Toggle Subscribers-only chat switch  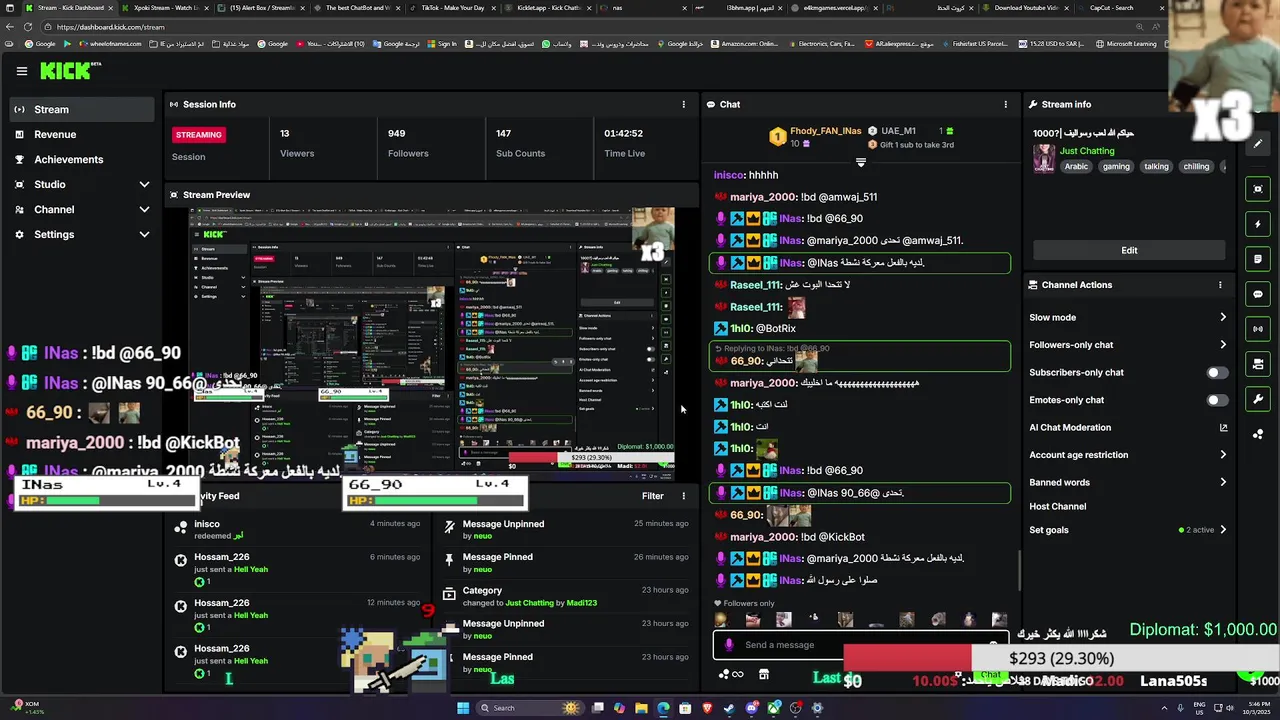coord(1216,373)
